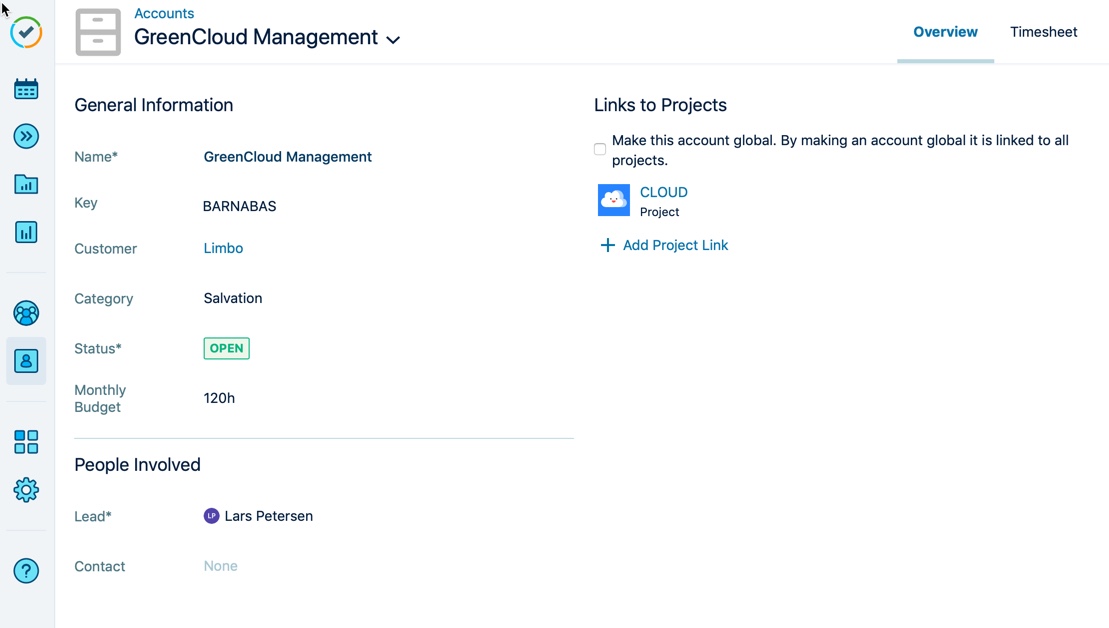Open the apps grid icon in sidebar
The height and width of the screenshot is (628, 1109).
point(26,442)
